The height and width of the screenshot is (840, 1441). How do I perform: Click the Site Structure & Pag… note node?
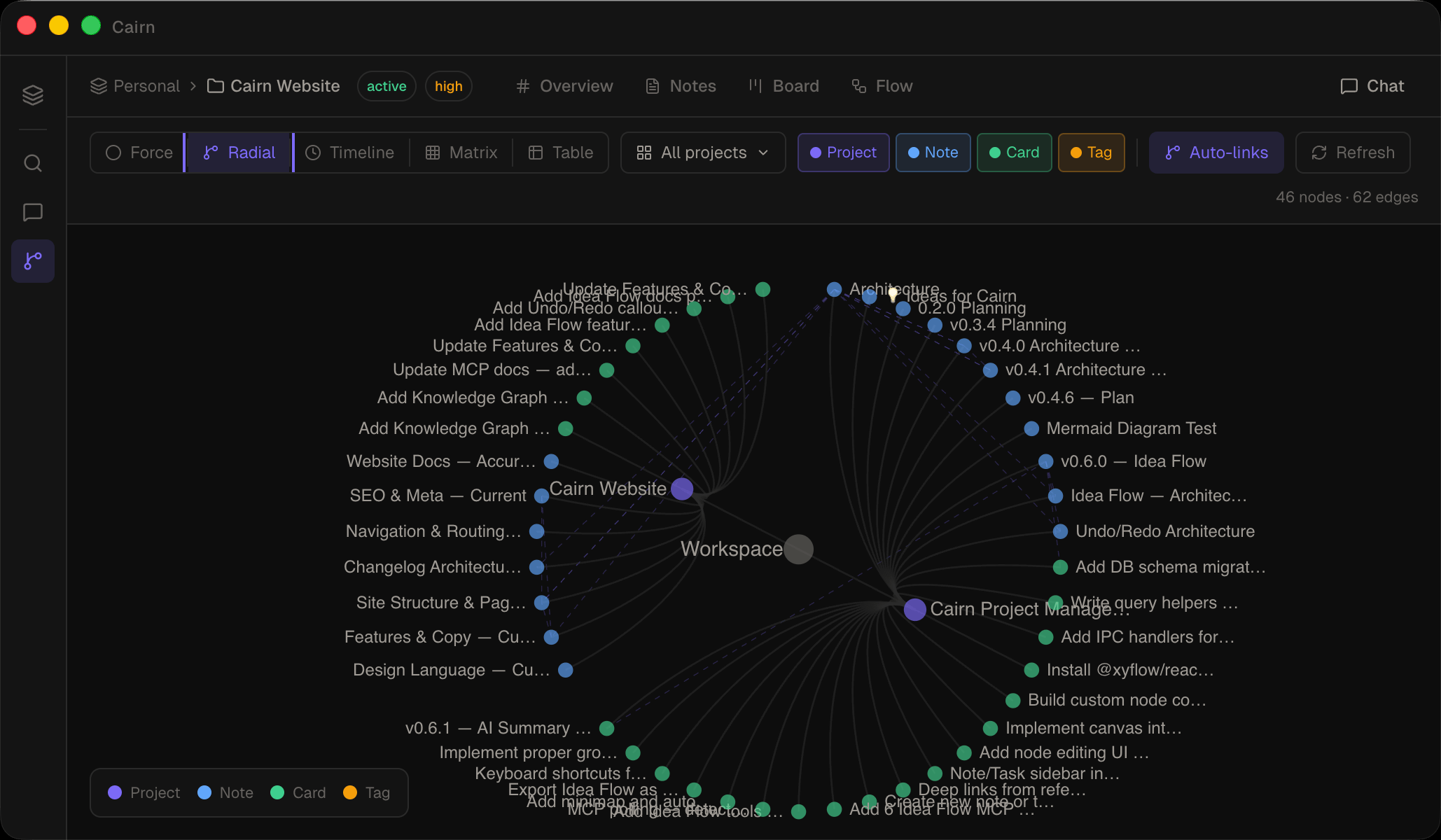click(x=541, y=603)
